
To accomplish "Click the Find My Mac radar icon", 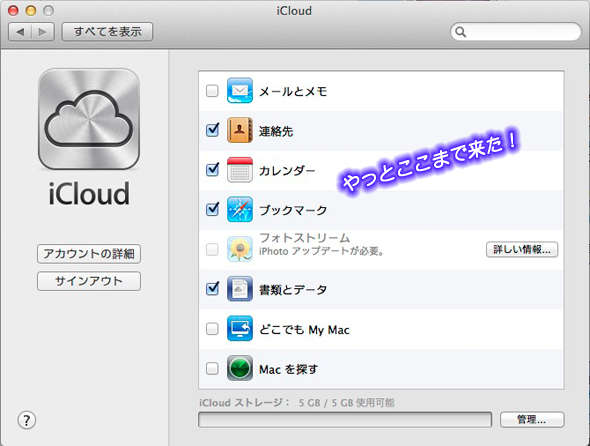I will (240, 368).
